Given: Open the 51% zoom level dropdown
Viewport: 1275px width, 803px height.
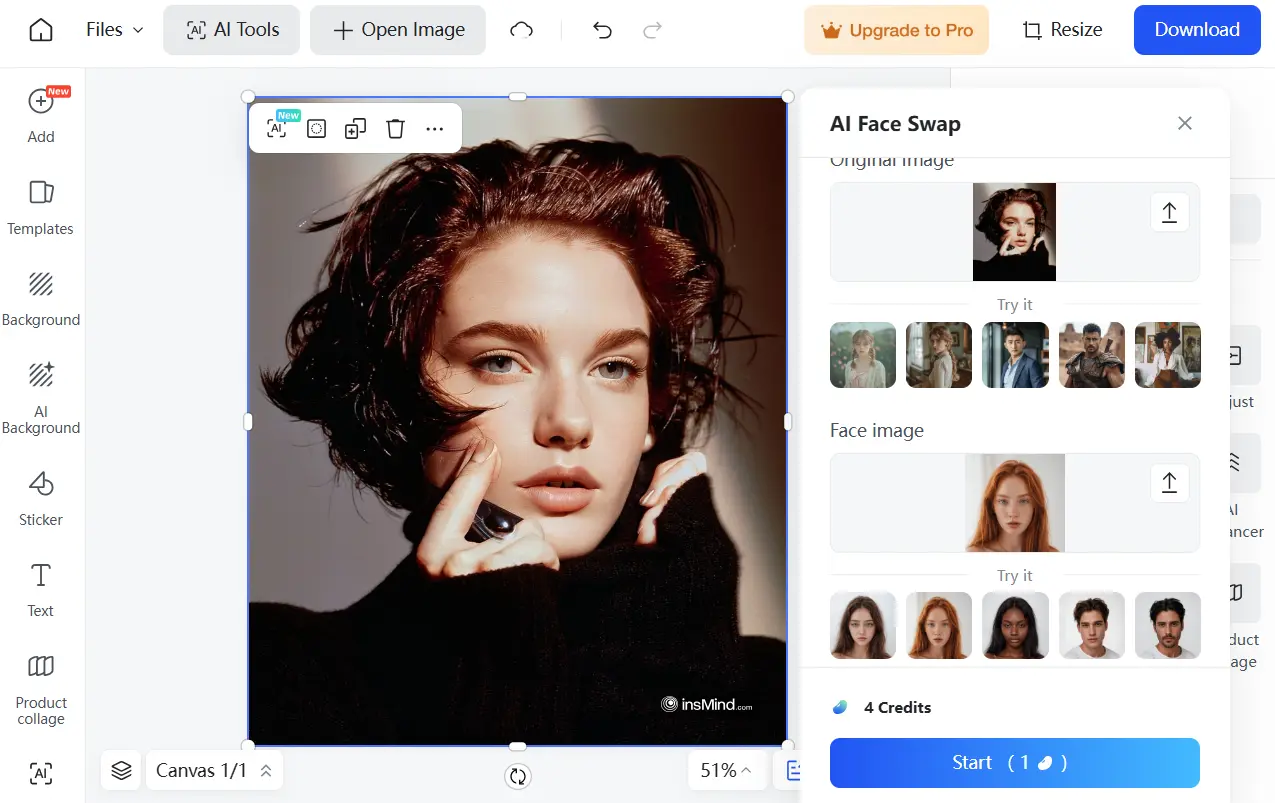Looking at the screenshot, I should pos(726,770).
